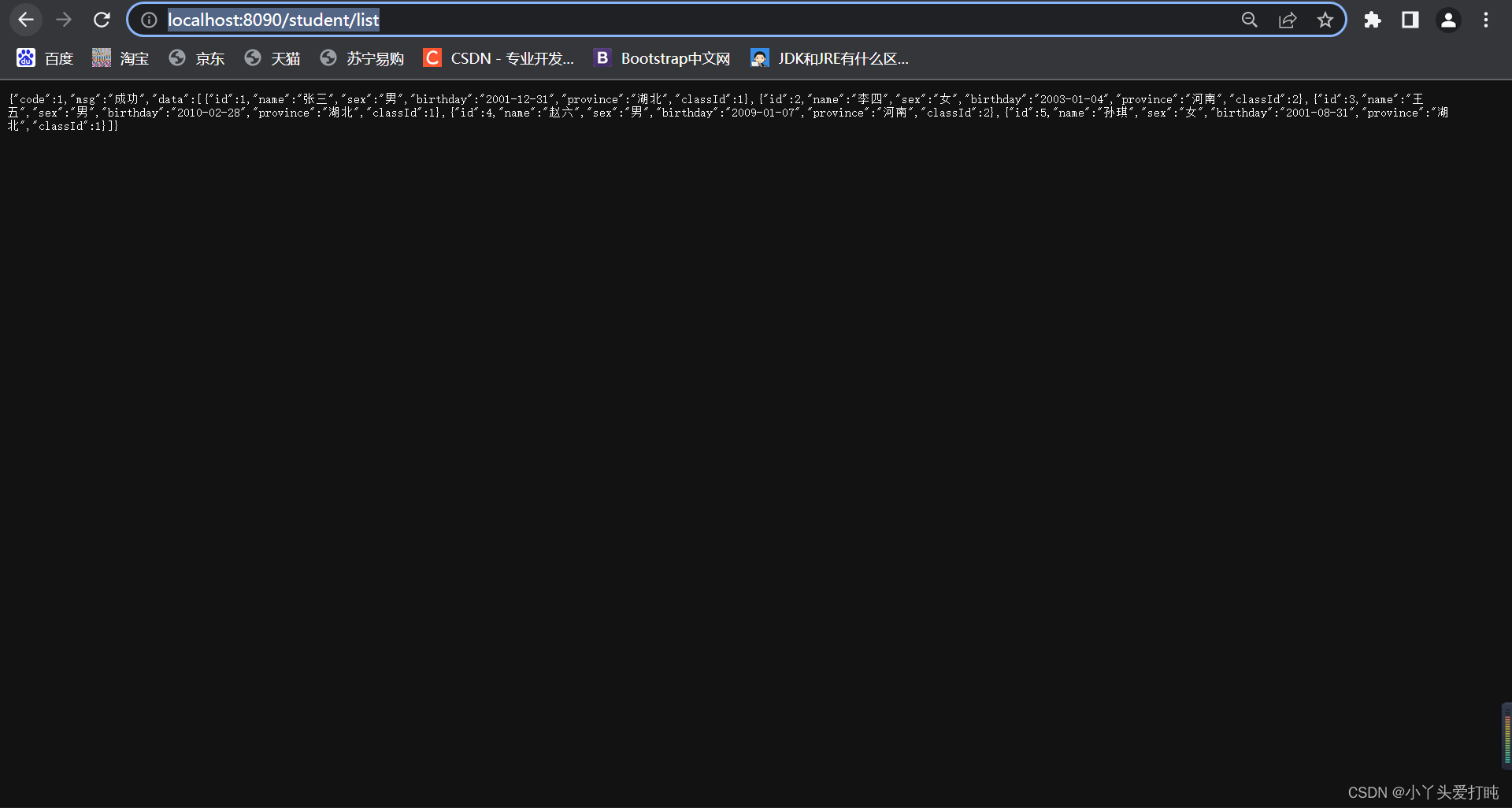1512x808 pixels.
Task: Open the Chrome three-dot menu
Action: (1486, 20)
